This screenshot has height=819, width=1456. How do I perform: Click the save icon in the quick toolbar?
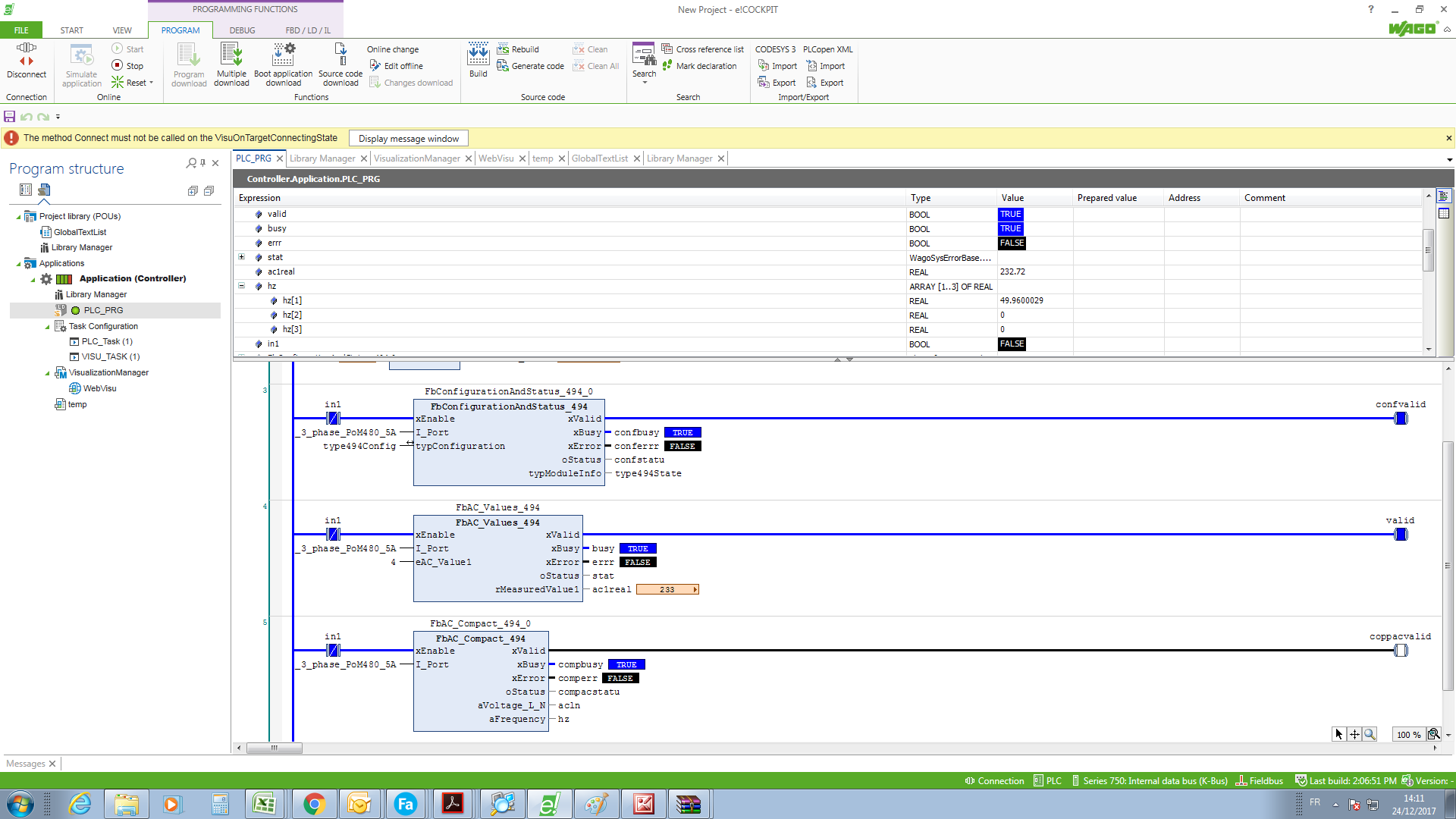[x=9, y=117]
